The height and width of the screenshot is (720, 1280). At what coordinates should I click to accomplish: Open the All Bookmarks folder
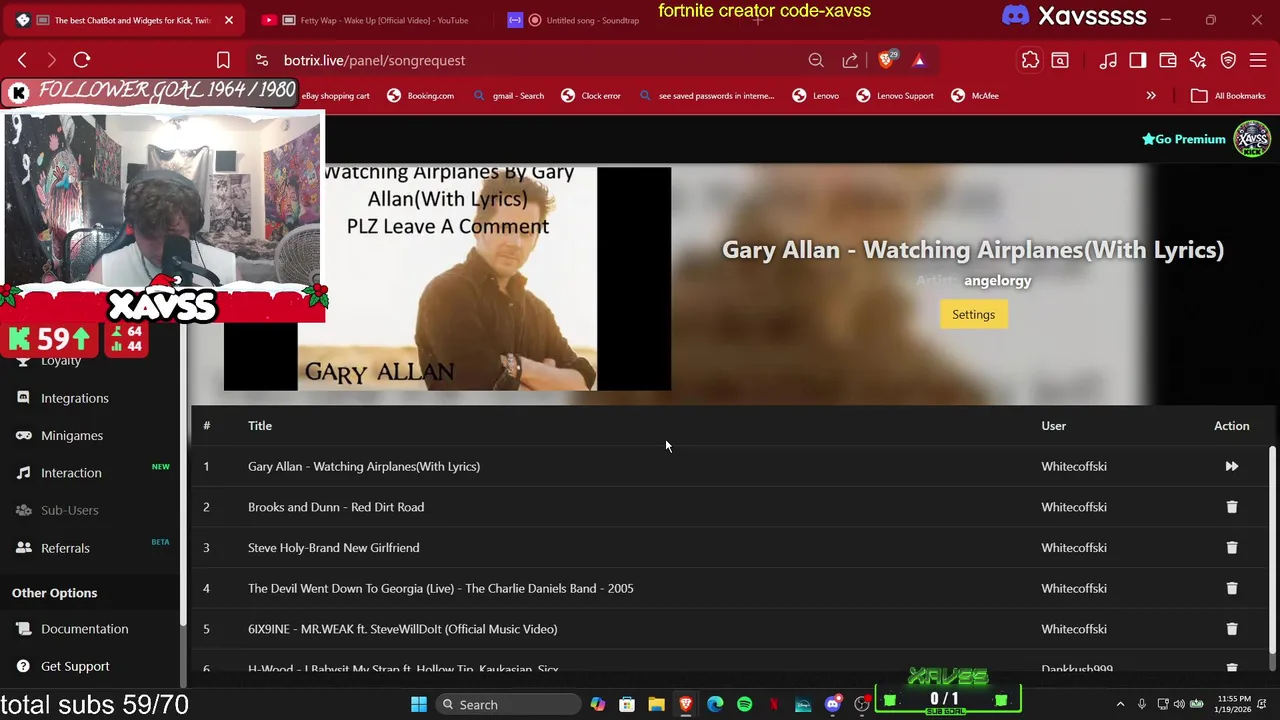coord(1228,96)
